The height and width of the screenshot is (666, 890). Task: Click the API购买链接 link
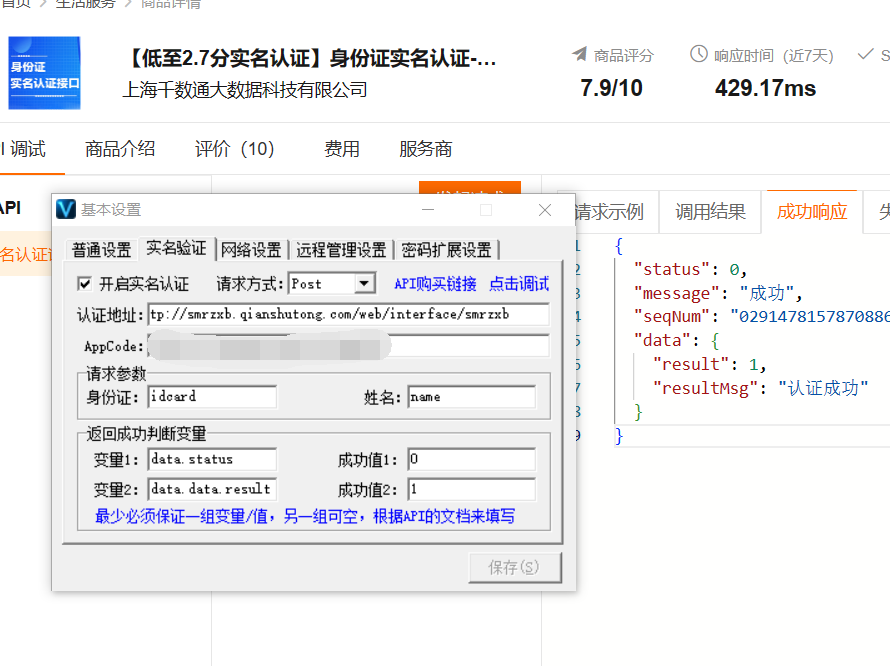click(x=435, y=284)
